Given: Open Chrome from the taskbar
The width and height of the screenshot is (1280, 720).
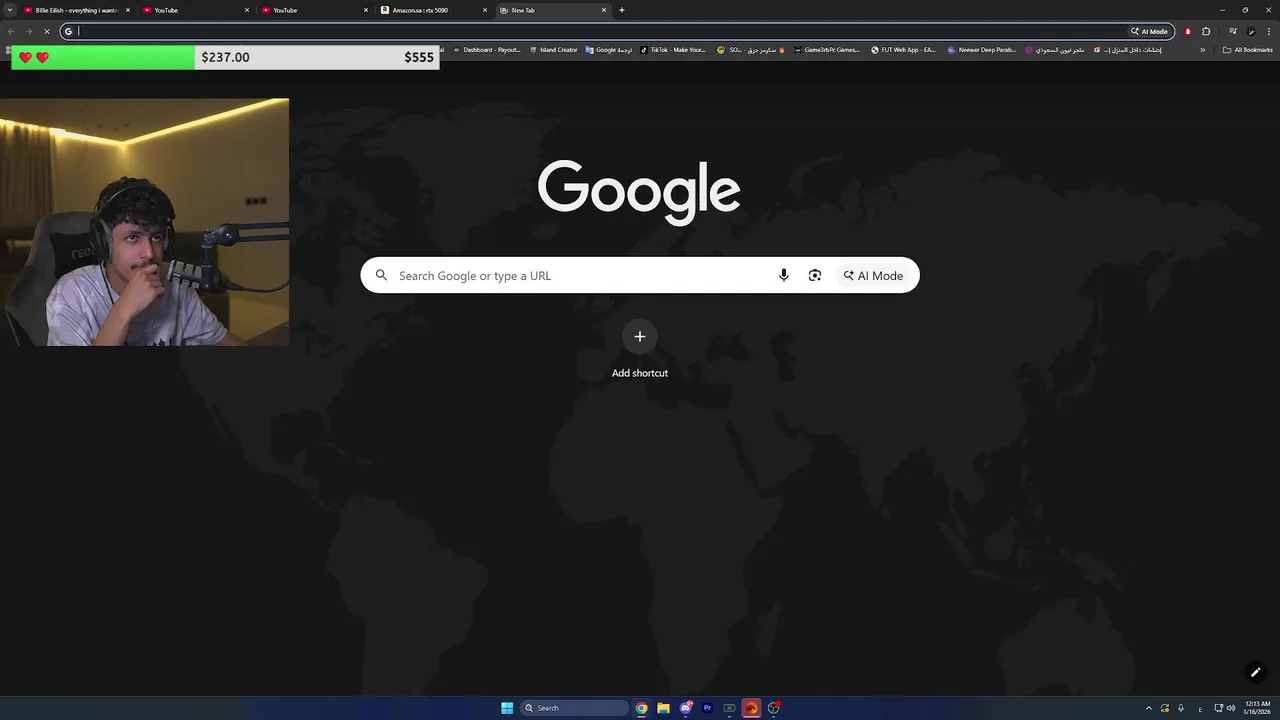Looking at the screenshot, I should pyautogui.click(x=641, y=708).
